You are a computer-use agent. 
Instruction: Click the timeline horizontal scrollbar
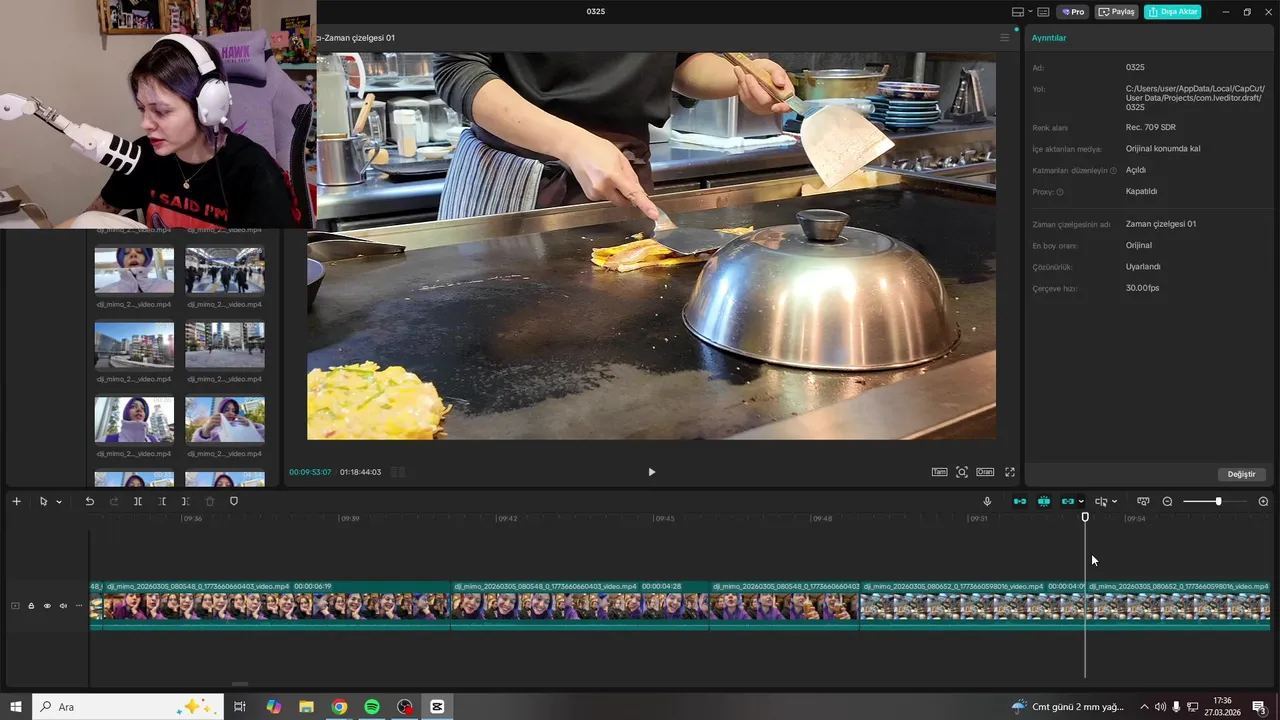click(240, 684)
